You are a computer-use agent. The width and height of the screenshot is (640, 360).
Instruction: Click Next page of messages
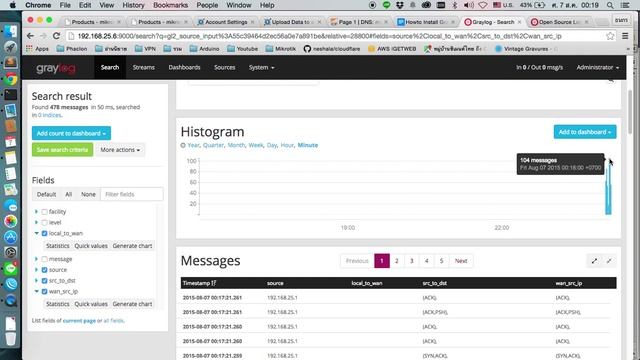point(461,261)
